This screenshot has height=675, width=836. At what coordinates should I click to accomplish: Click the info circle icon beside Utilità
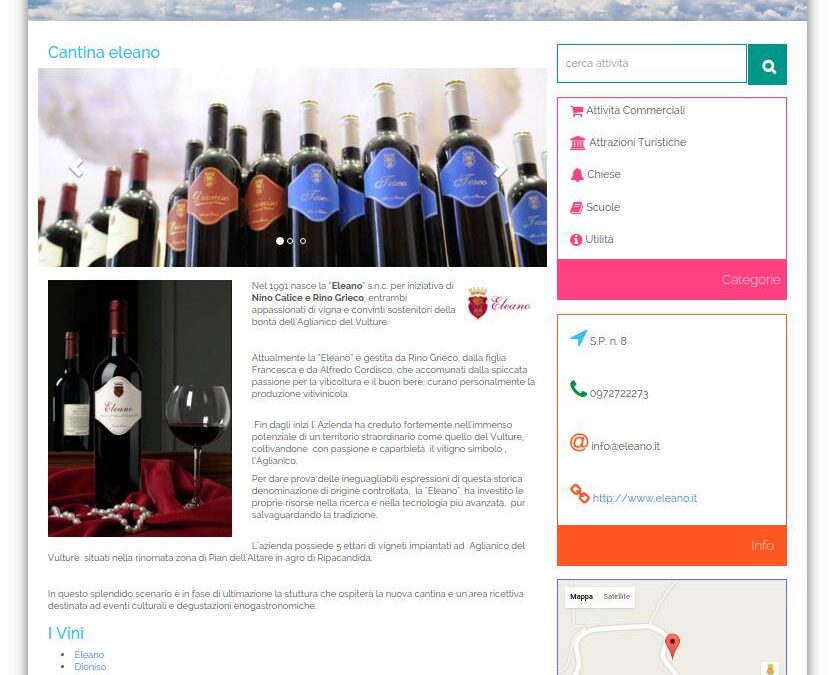click(576, 240)
